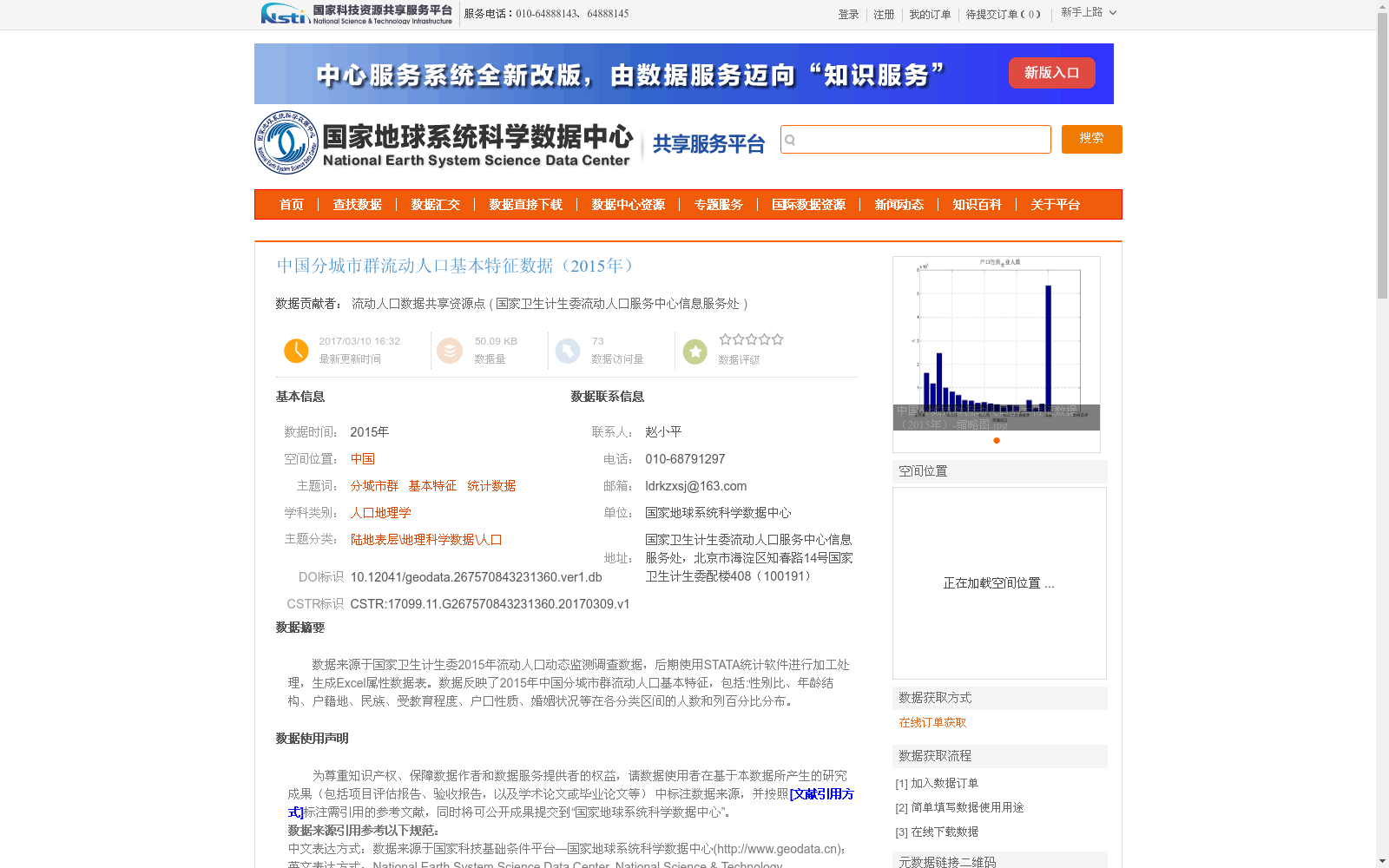1389x868 pixels.
Task: Click the magnifier icon in search box
Action: 790,140
